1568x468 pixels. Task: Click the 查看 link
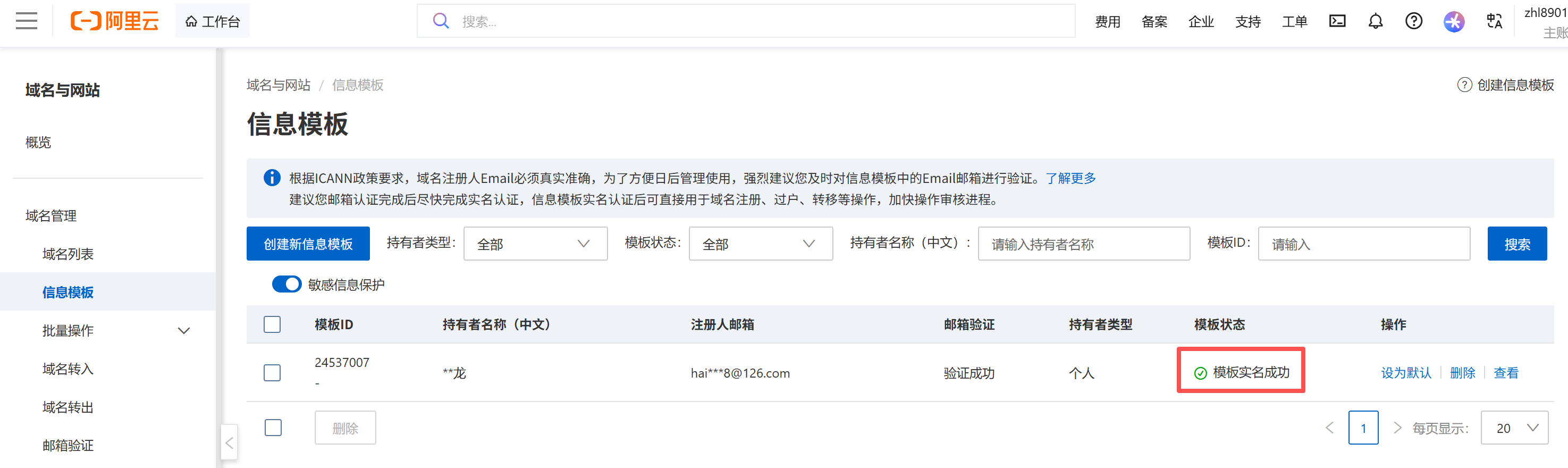coord(1506,373)
